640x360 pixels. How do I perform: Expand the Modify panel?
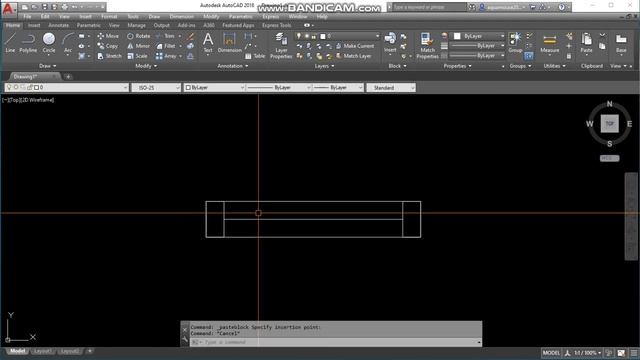click(x=146, y=66)
